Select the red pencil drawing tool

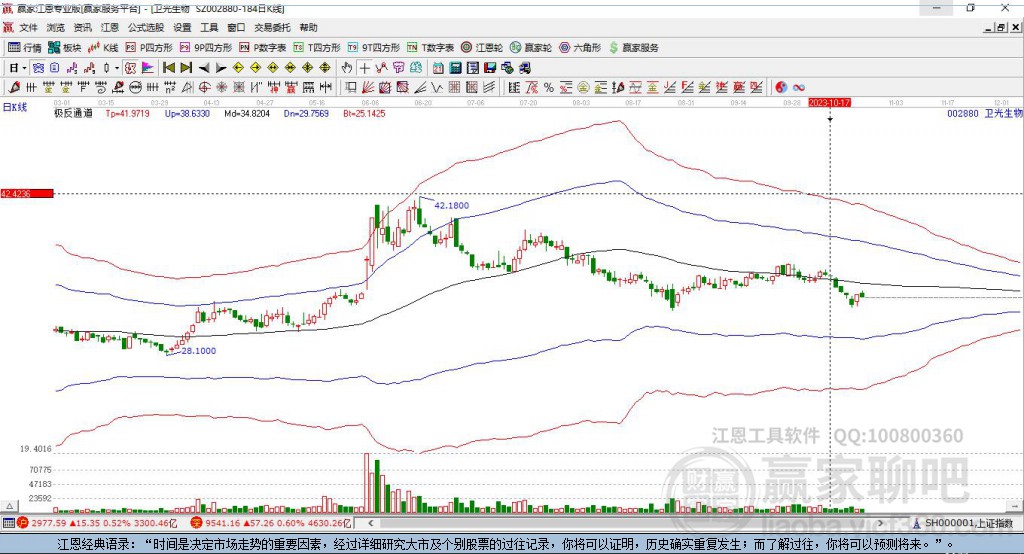(x=14, y=88)
